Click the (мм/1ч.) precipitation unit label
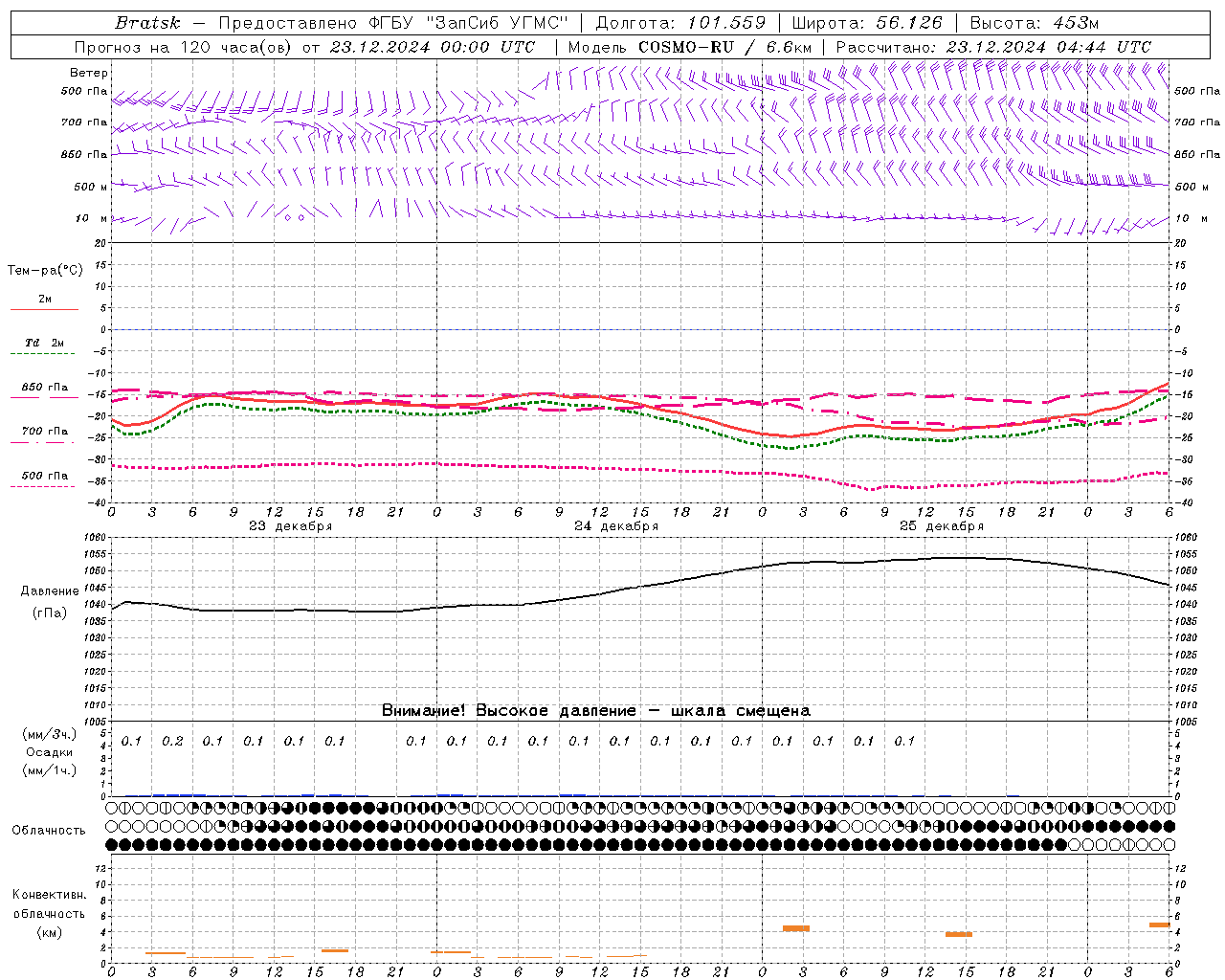 coord(50,770)
